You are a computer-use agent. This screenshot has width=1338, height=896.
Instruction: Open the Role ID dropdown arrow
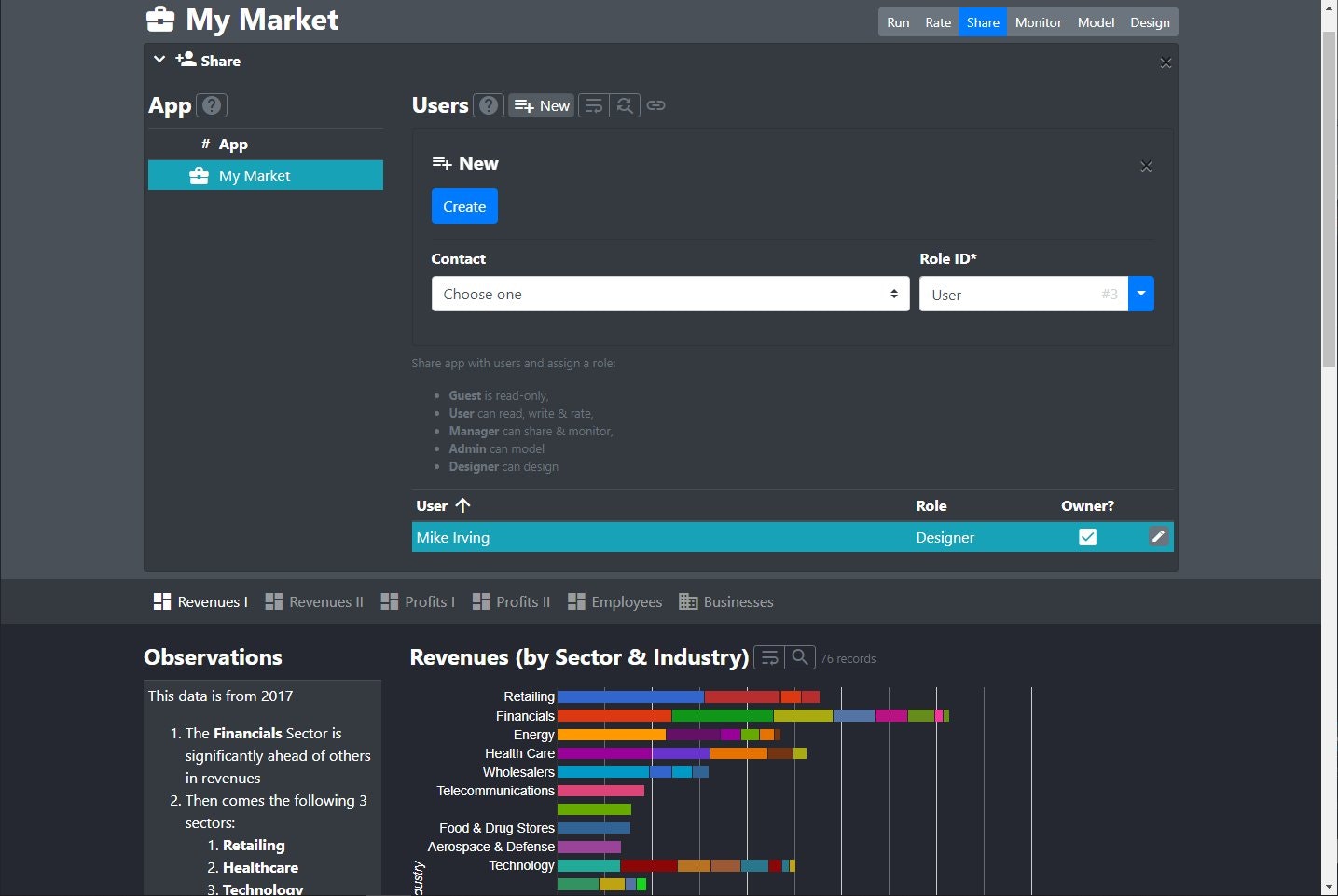click(1141, 294)
